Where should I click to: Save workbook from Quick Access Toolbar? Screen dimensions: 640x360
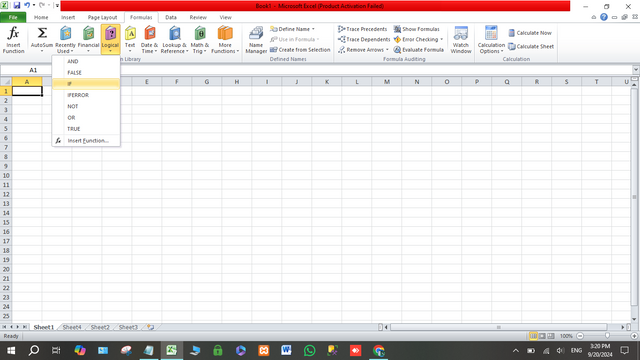point(17,5)
